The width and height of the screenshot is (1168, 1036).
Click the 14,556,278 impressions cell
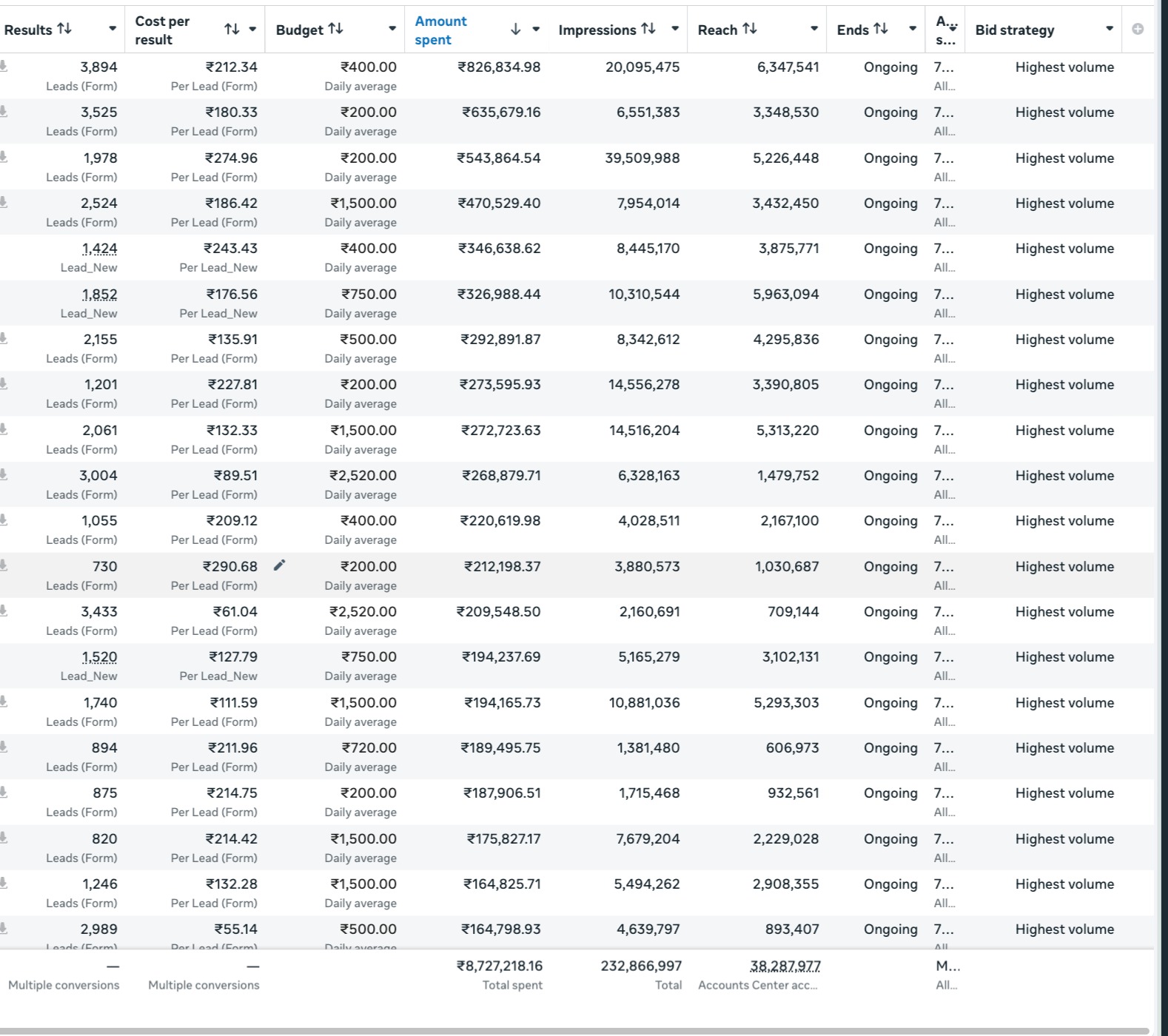[x=644, y=385]
